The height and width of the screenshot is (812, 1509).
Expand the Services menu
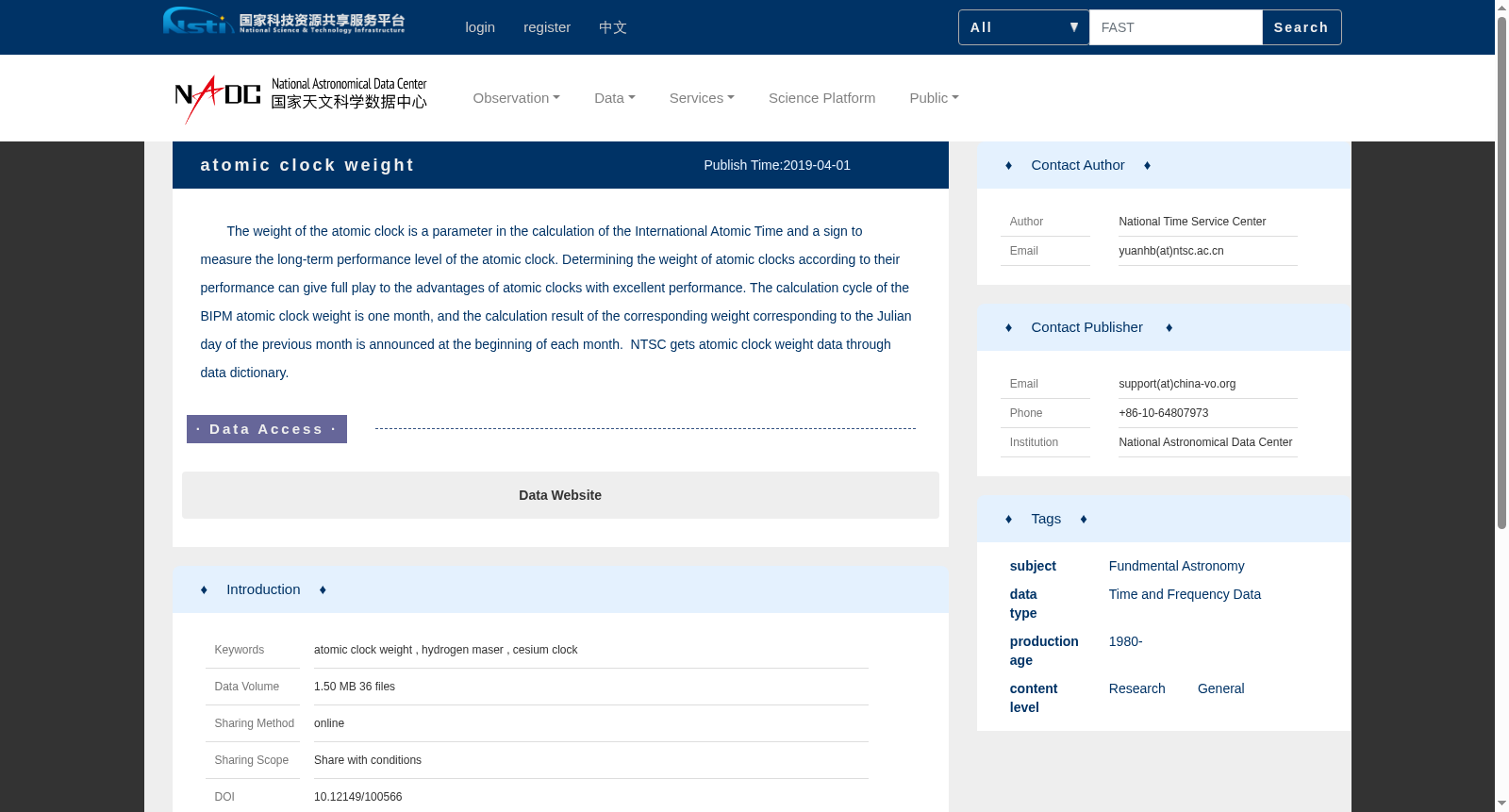coord(702,98)
